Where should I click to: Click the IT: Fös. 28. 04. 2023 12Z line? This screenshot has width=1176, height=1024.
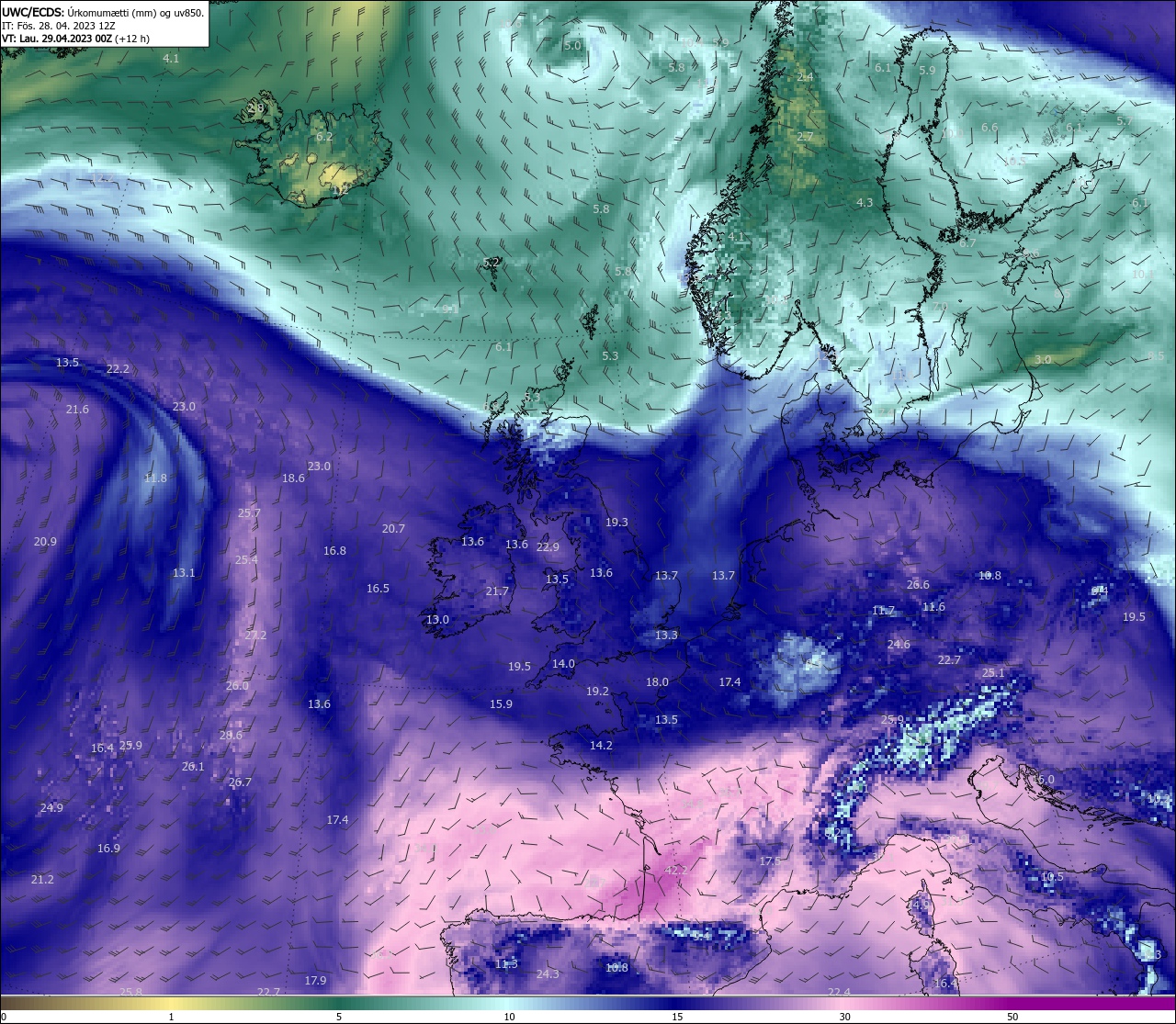pyautogui.click(x=59, y=26)
